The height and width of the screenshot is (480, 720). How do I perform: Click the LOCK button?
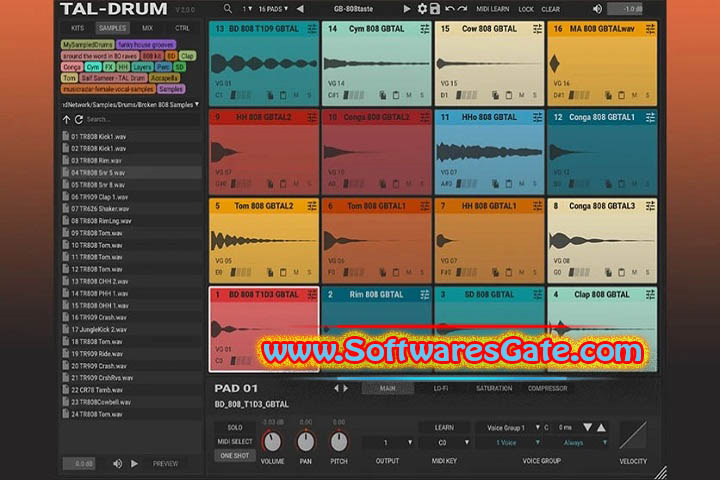pos(526,9)
